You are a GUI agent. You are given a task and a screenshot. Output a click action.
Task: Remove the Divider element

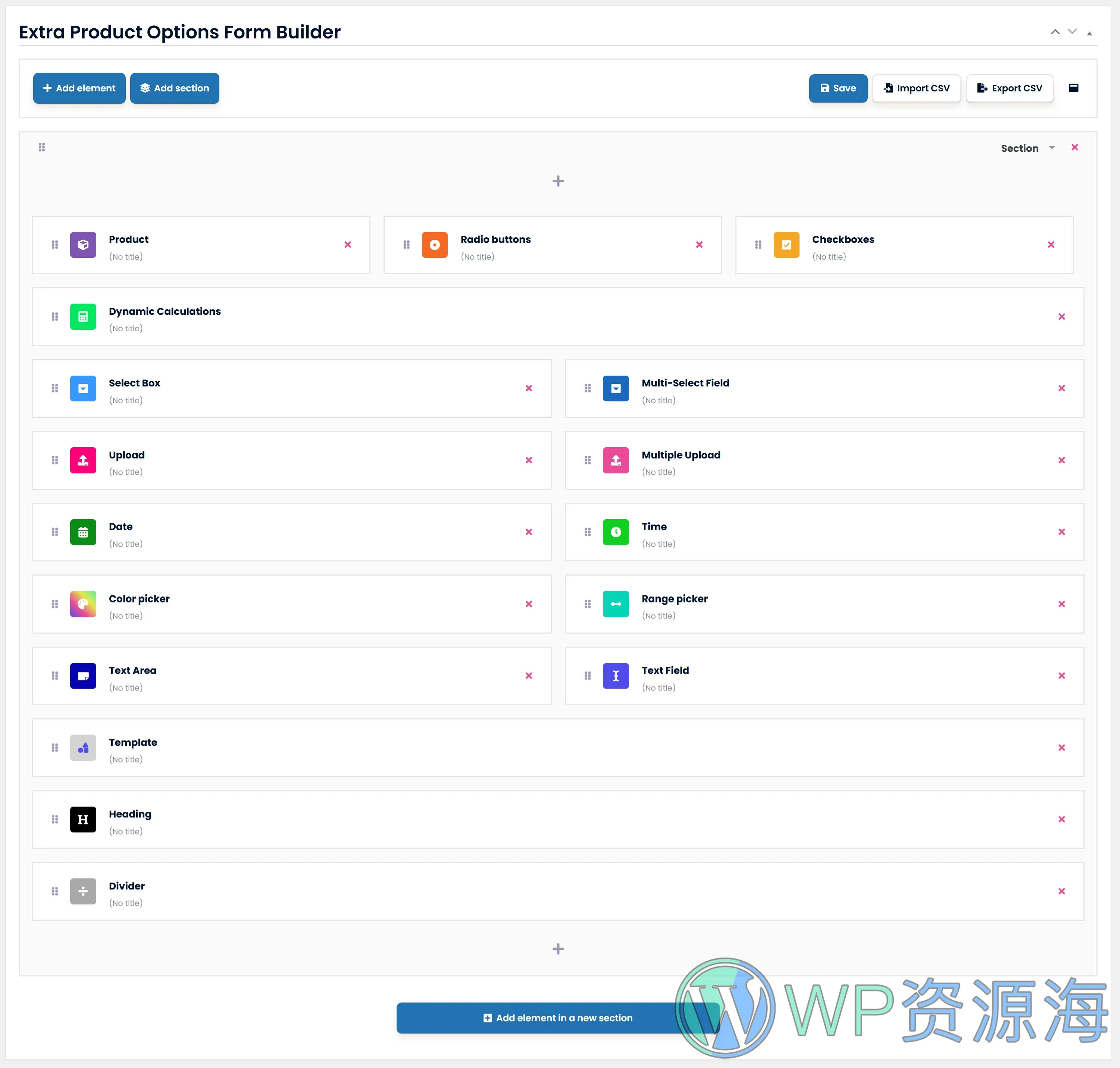point(1061,891)
